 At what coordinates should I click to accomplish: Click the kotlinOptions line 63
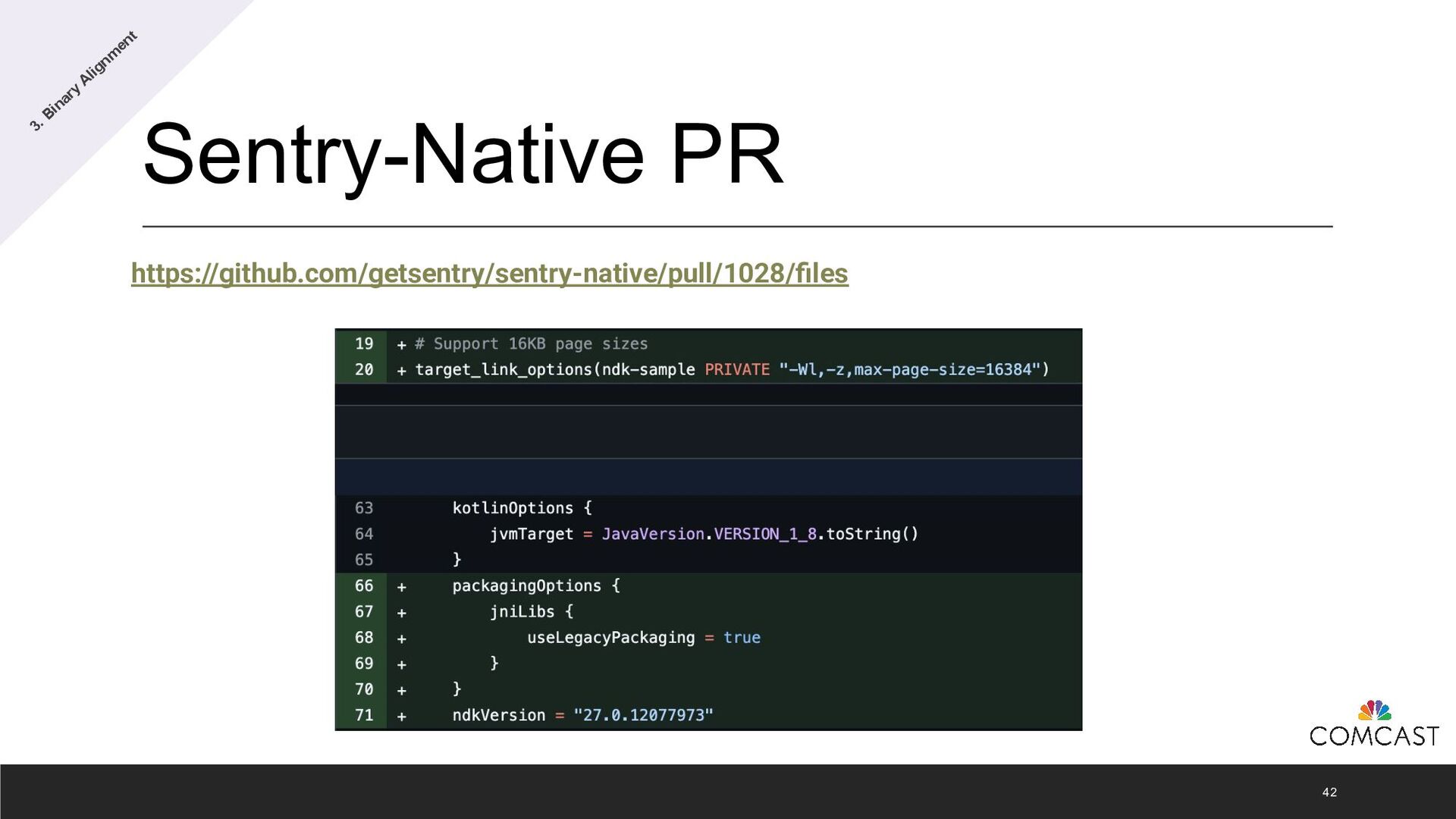(x=522, y=508)
